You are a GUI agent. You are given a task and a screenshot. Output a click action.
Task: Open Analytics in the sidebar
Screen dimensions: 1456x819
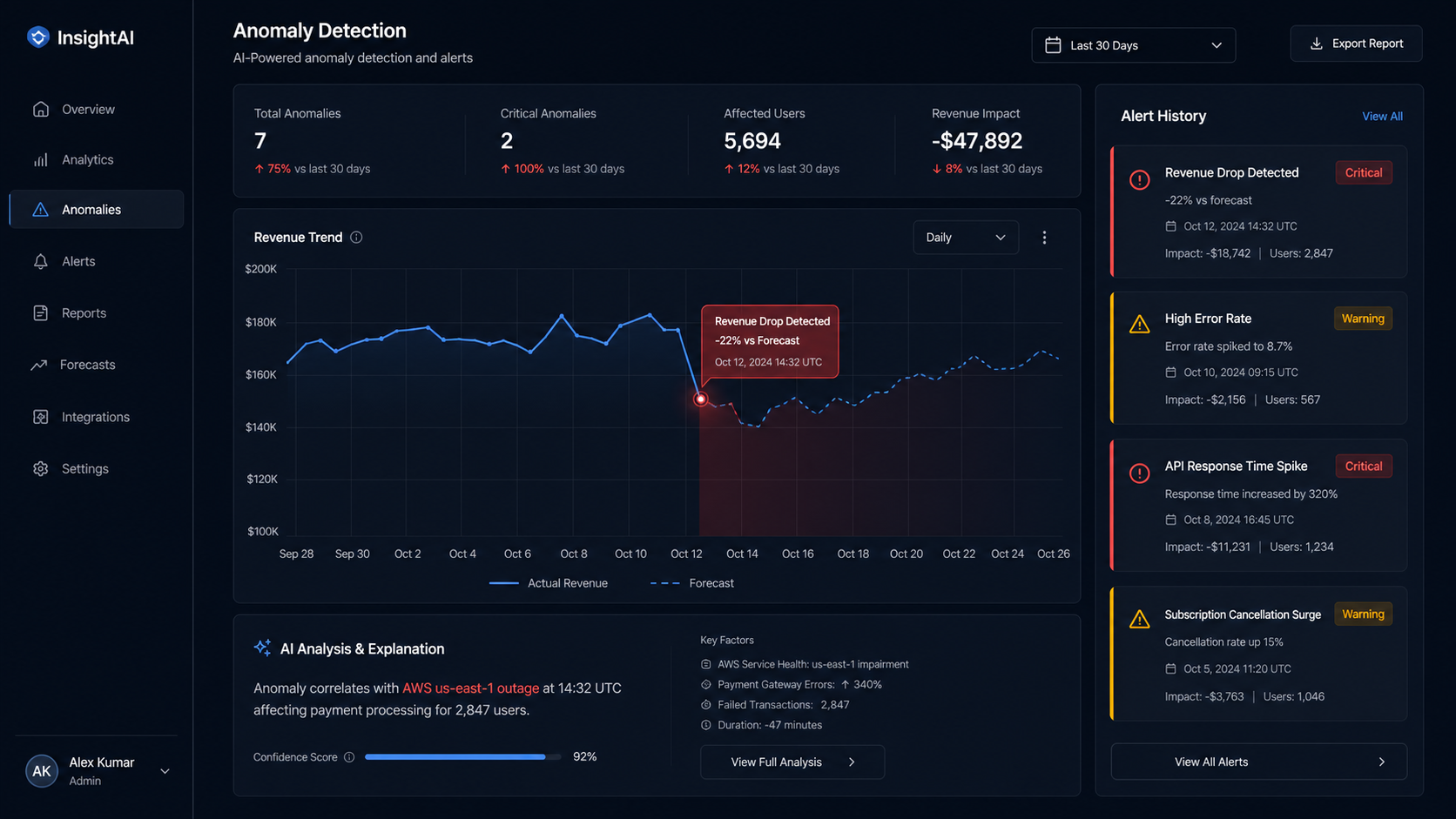click(96, 159)
